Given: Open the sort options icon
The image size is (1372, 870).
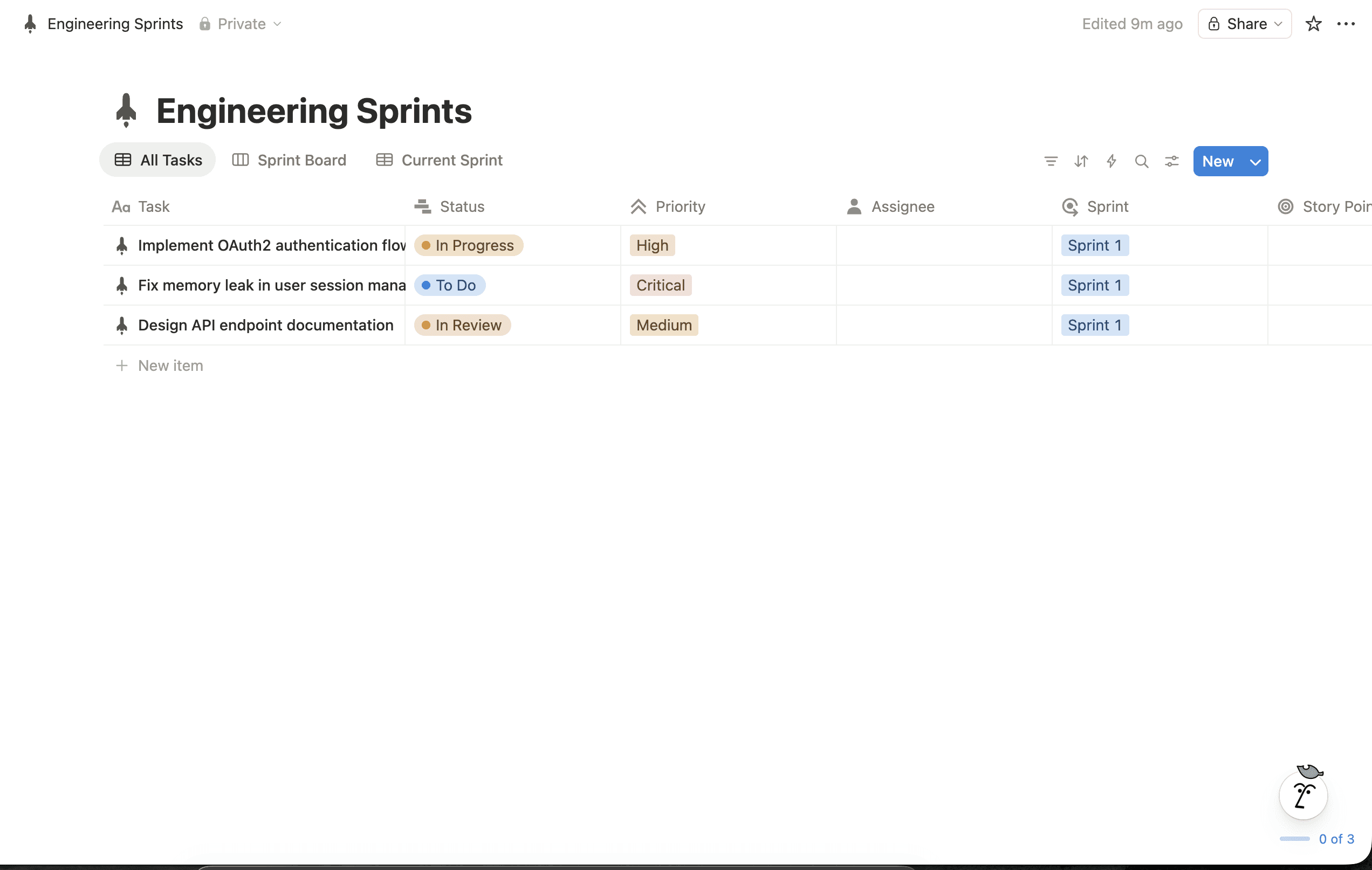Looking at the screenshot, I should pos(1081,161).
